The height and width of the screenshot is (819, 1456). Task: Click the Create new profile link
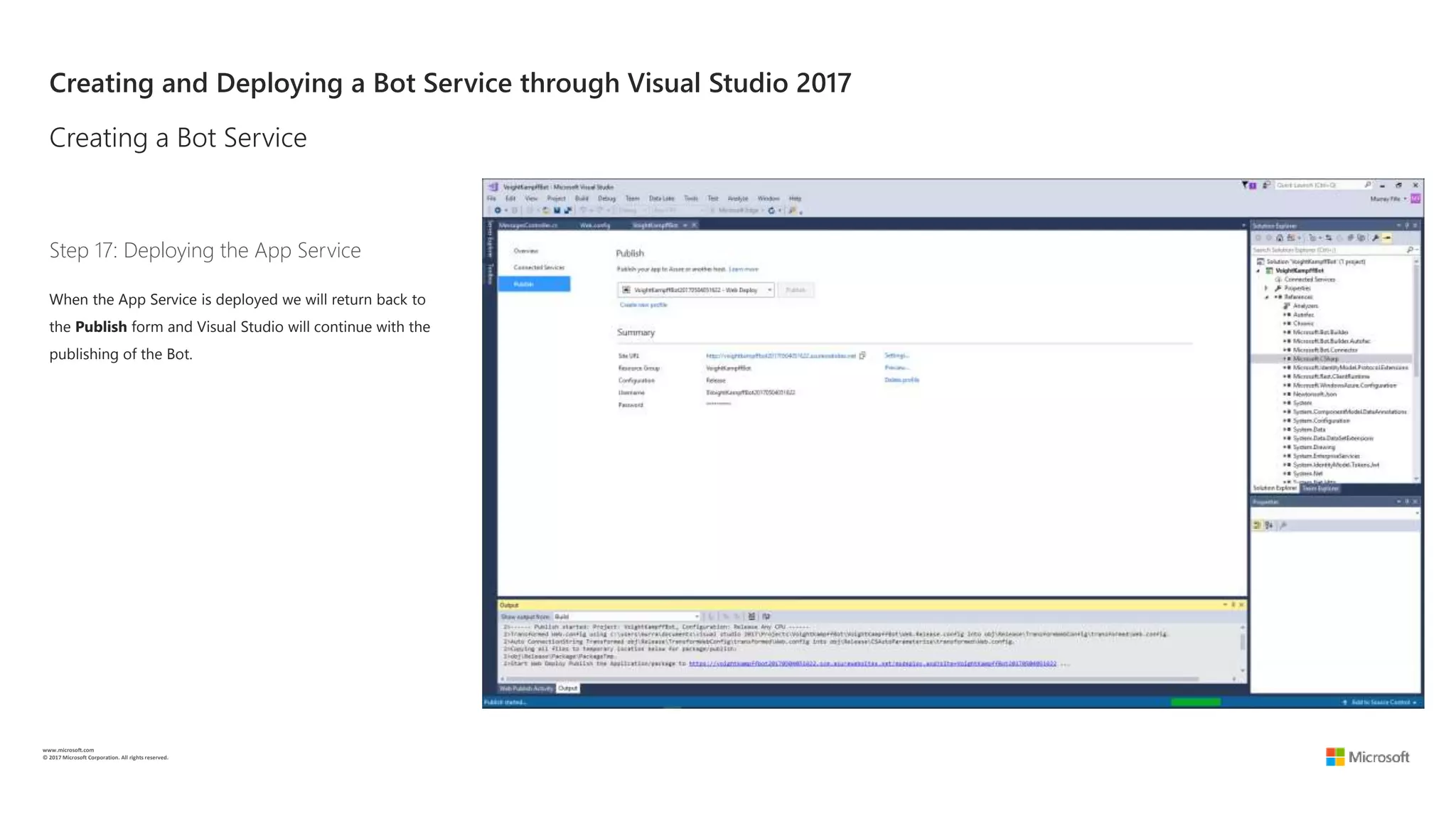643,305
